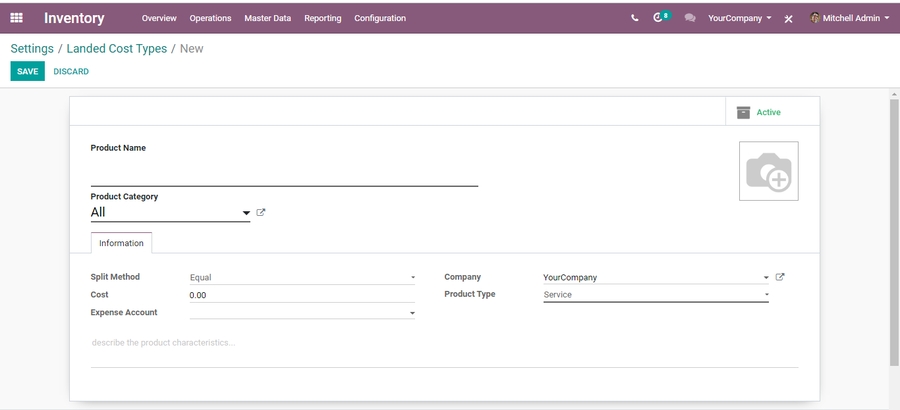The height and width of the screenshot is (410, 900).
Task: Open the Configuration menu
Action: pos(380,18)
